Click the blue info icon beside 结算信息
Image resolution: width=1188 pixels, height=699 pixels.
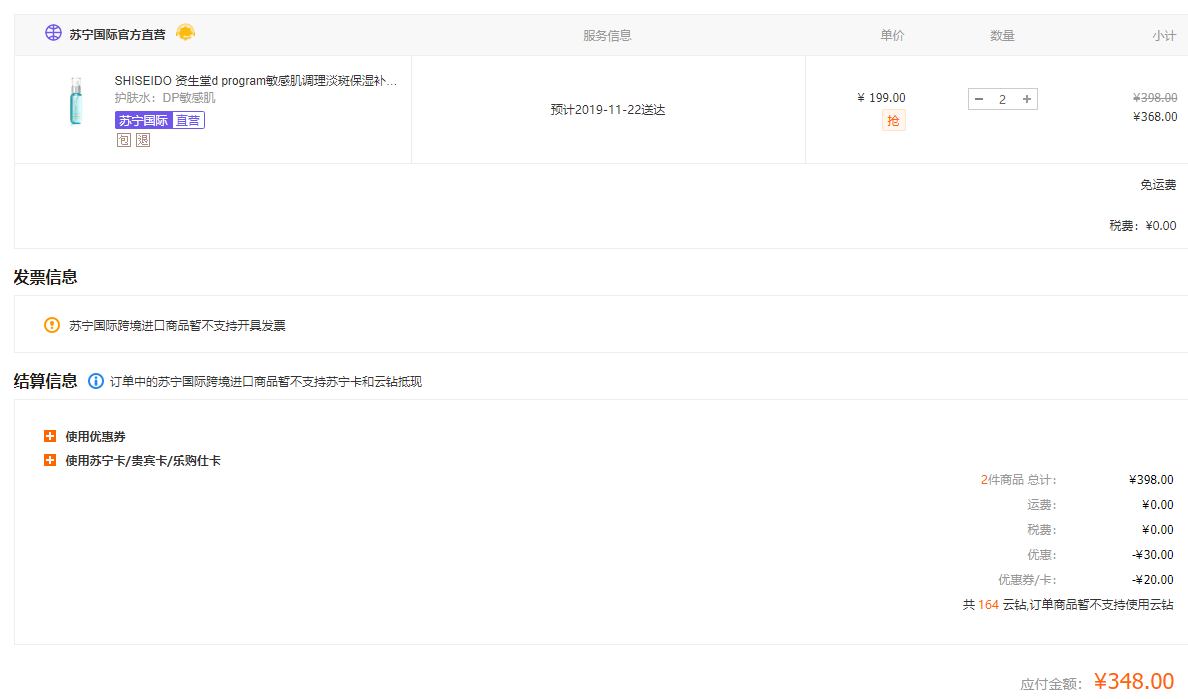[x=95, y=381]
